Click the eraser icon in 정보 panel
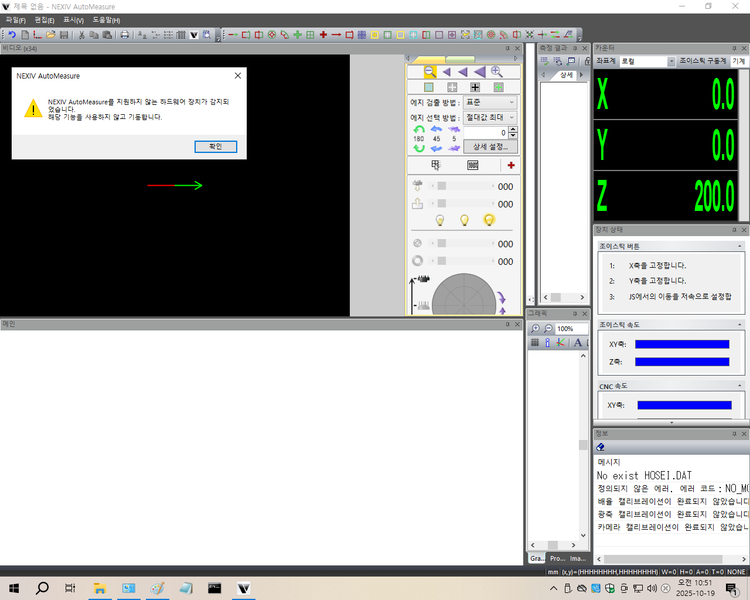The width and height of the screenshot is (750, 600). (601, 446)
